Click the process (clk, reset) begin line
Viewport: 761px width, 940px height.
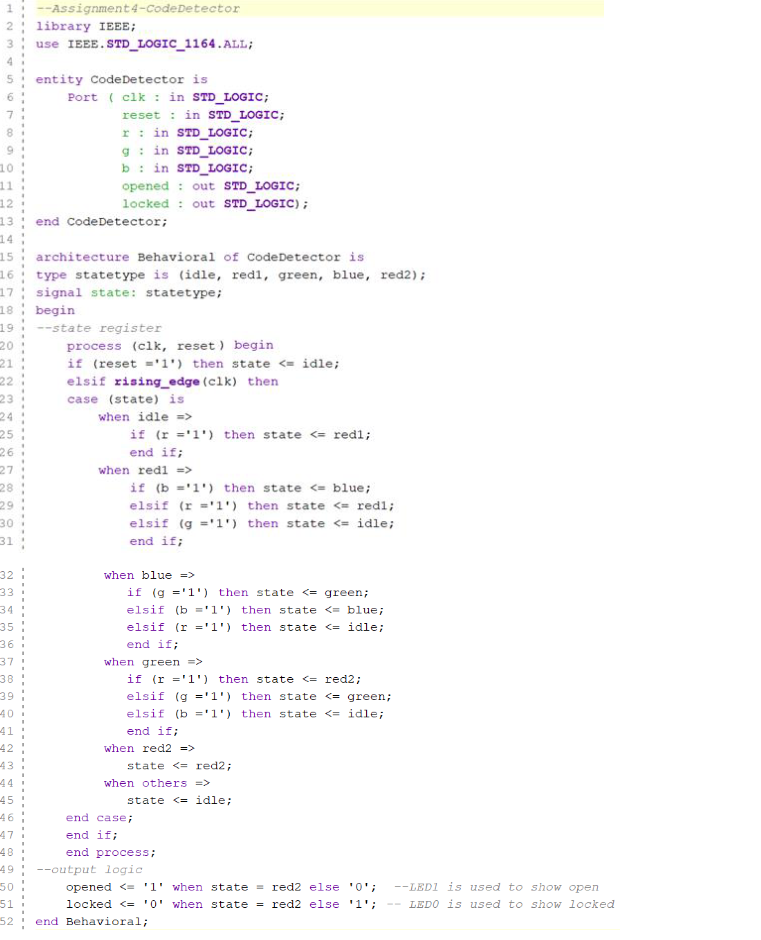pyautogui.click(x=169, y=345)
